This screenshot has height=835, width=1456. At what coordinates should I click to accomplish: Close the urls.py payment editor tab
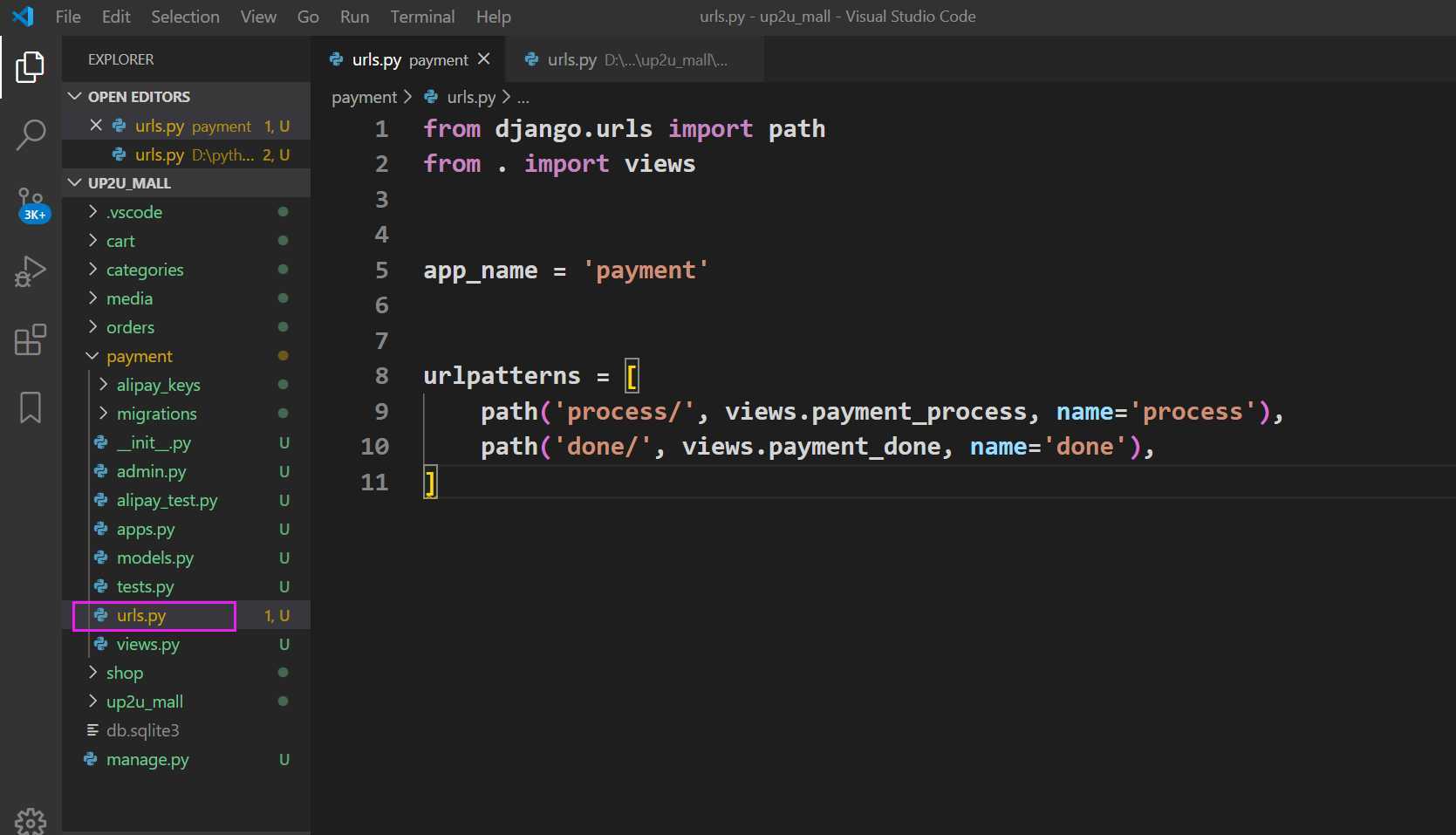click(x=484, y=59)
